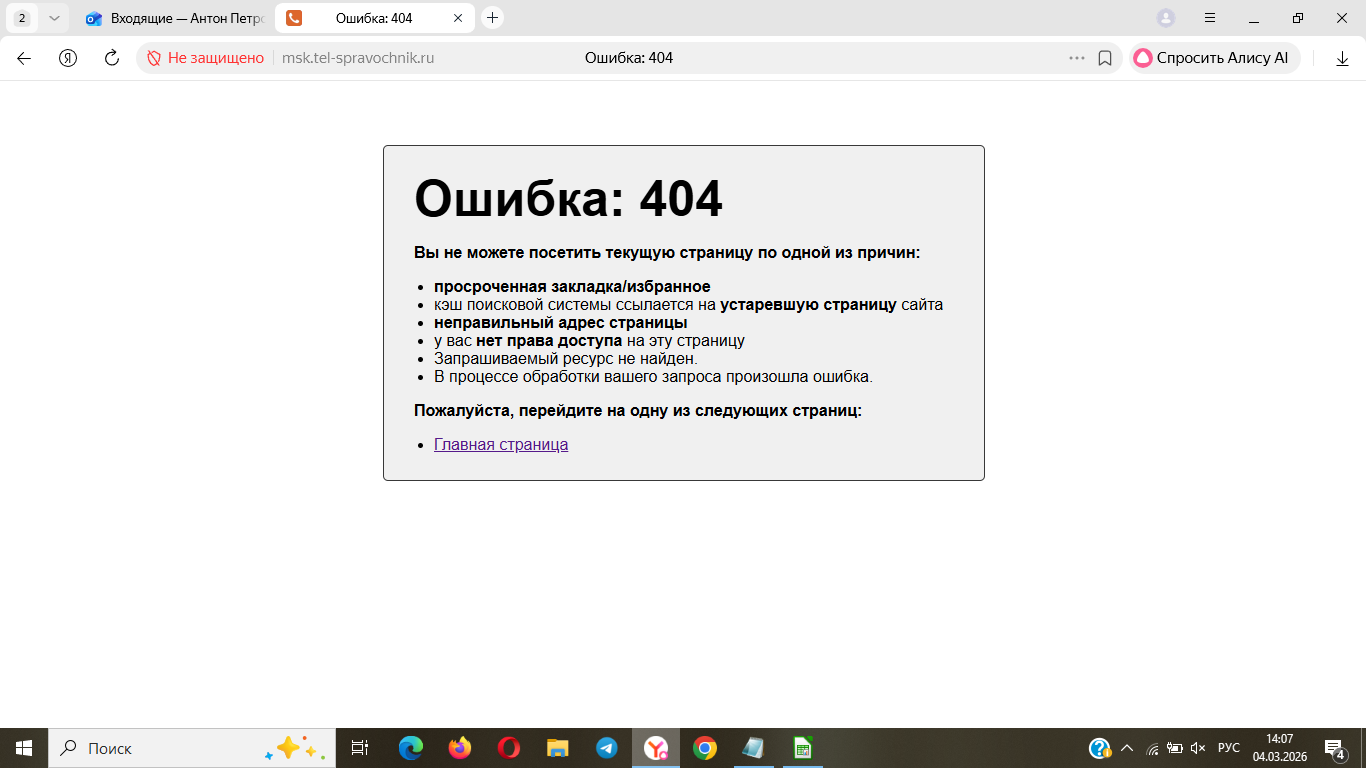This screenshot has width=1366, height=768.
Task: Reload the current page
Action: click(x=112, y=58)
